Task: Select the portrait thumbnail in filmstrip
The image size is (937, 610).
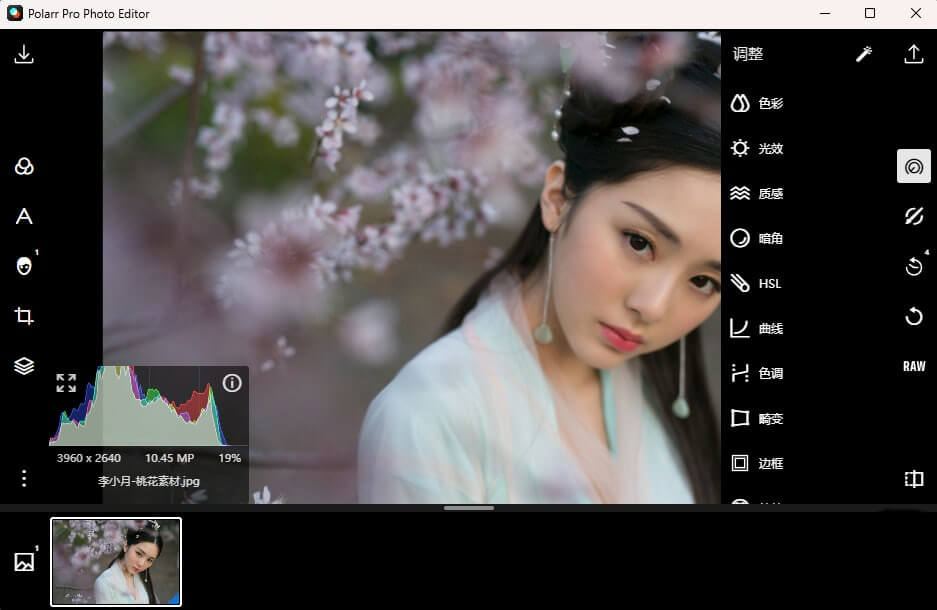Action: [116, 562]
